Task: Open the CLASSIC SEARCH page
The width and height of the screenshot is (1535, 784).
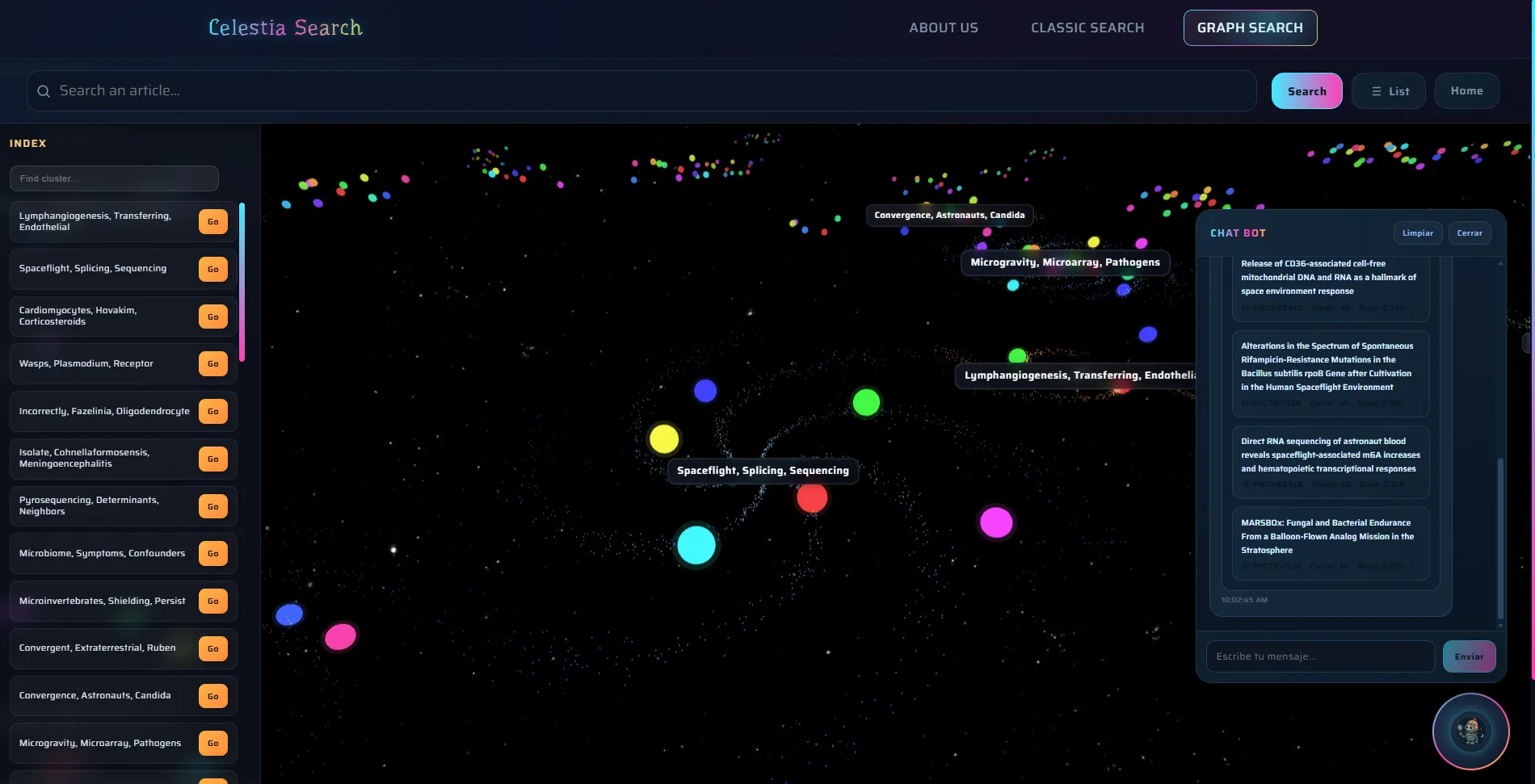Action: (1087, 27)
